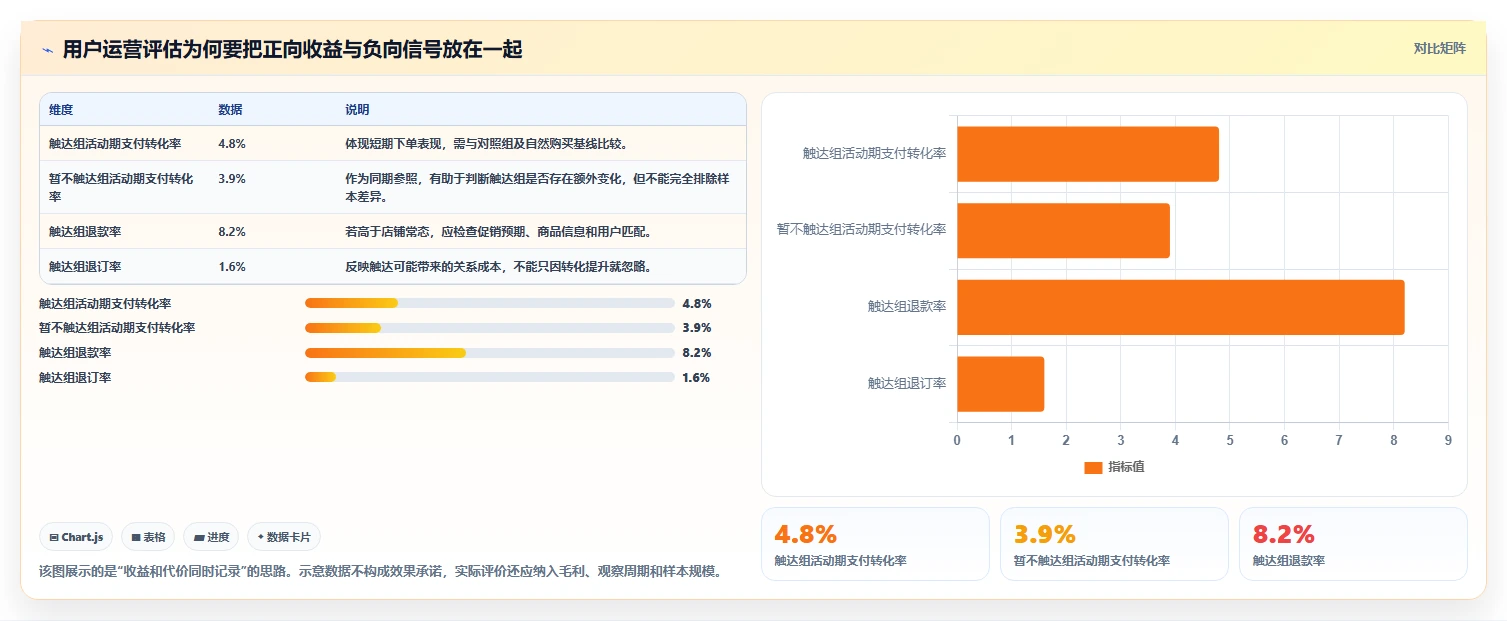Click the 4.8% table cell
The height and width of the screenshot is (621, 1507).
(232, 144)
